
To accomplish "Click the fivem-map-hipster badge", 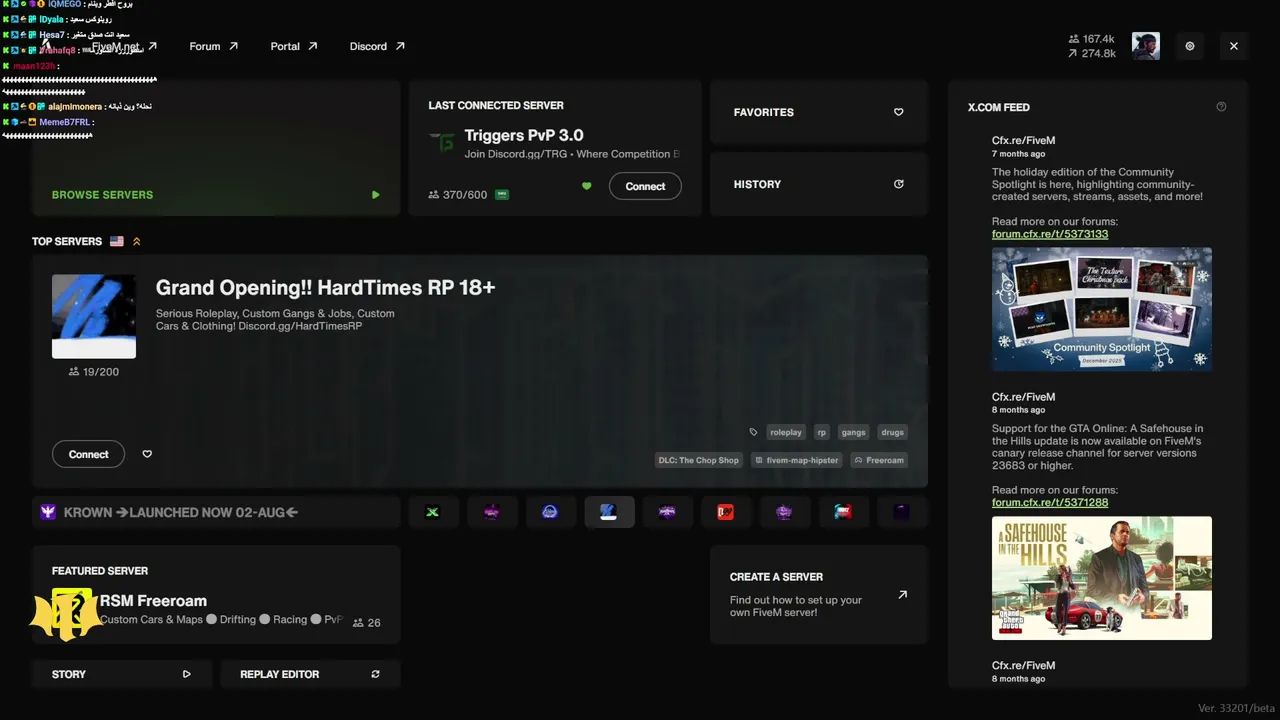I will tap(796, 460).
